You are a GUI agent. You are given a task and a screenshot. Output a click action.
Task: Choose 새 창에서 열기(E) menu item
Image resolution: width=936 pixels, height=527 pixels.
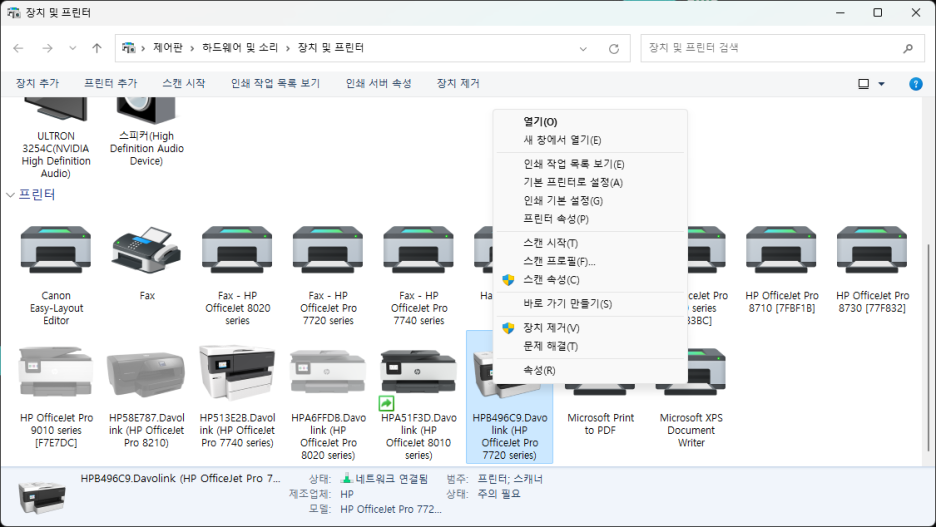click(x=591, y=140)
